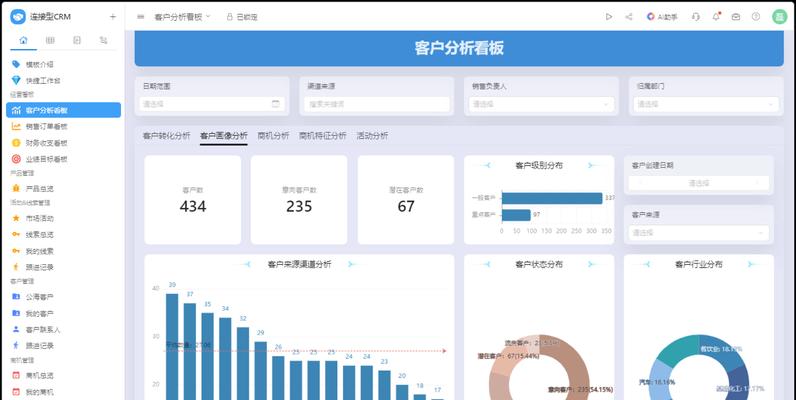Click the share icon in the top bar
Image resolution: width=796 pixels, height=400 pixels.
point(628,17)
